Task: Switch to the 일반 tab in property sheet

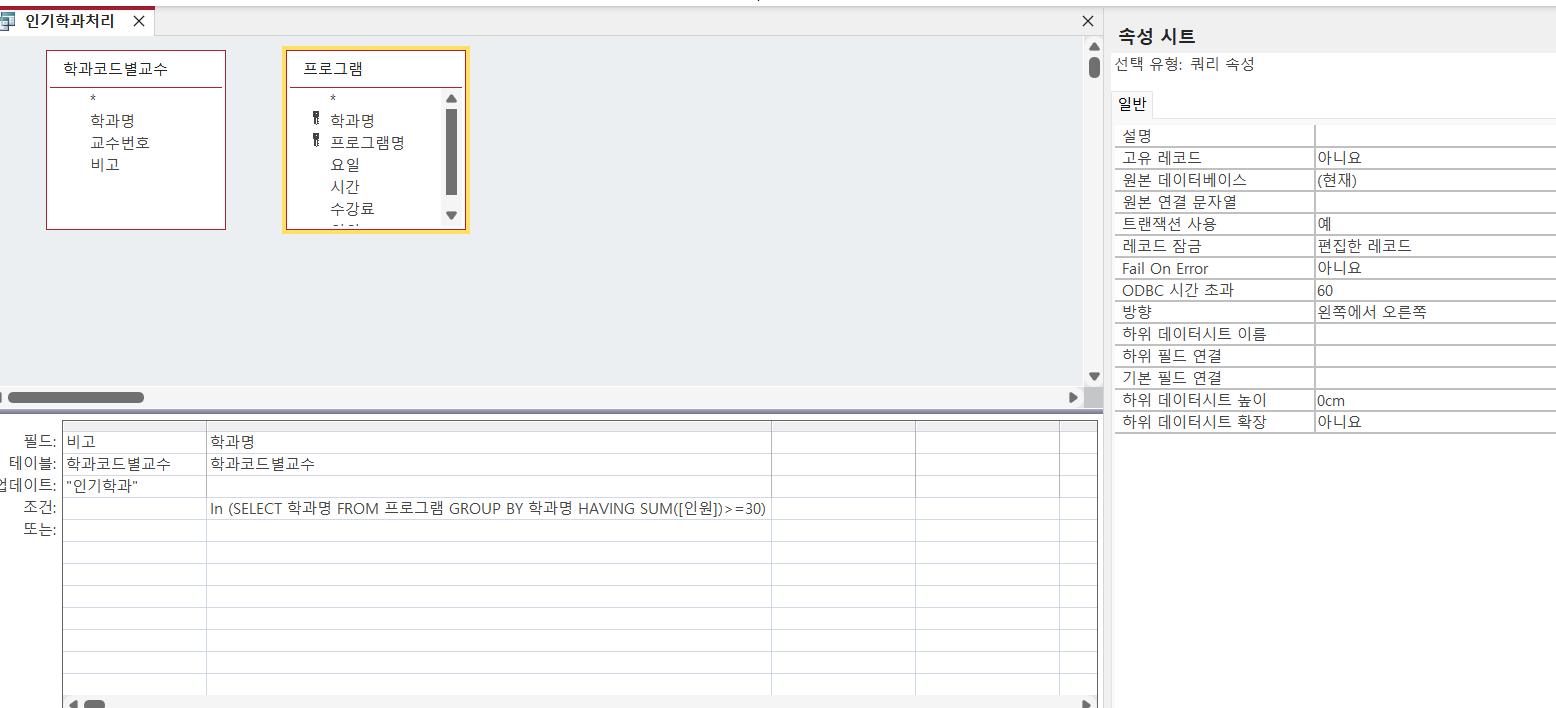Action: pyautogui.click(x=1133, y=106)
